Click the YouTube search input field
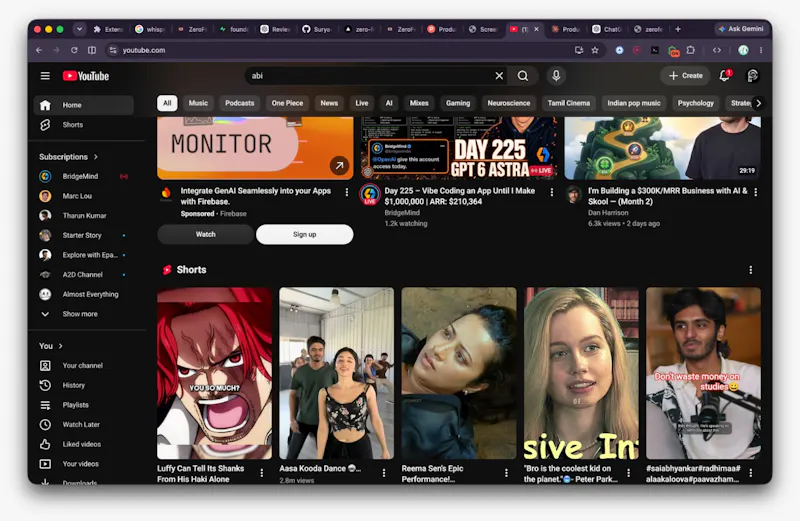 pos(370,76)
